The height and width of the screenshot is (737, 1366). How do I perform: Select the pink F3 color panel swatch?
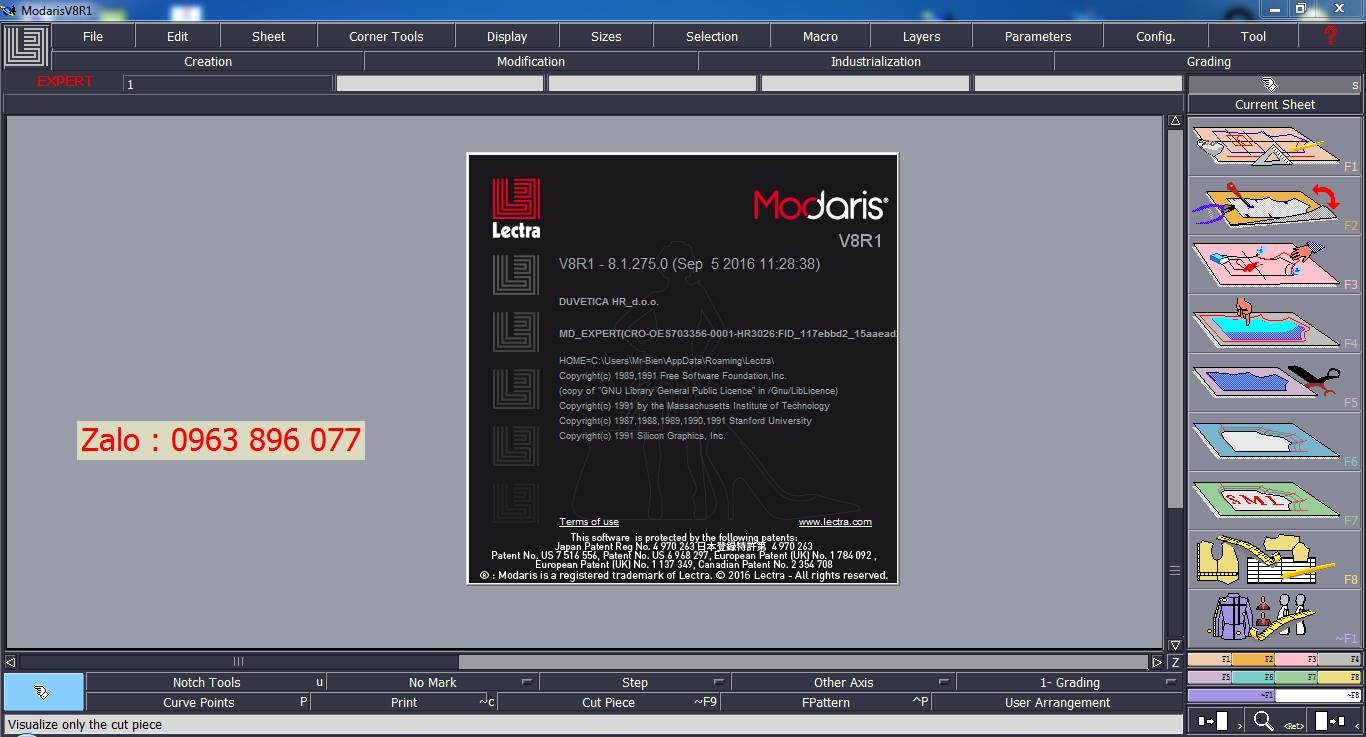pyautogui.click(x=1296, y=659)
